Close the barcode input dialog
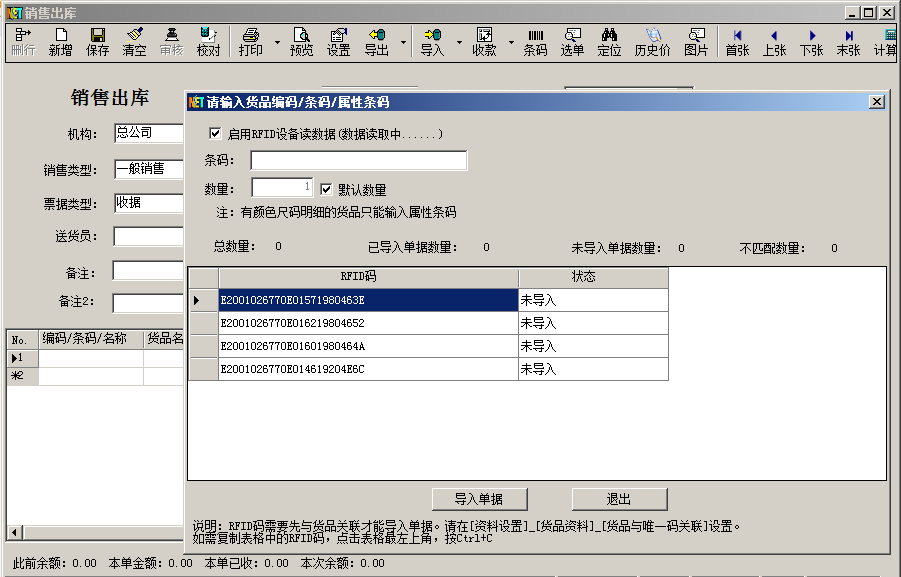Viewport: 901px width, 577px height. point(876,102)
